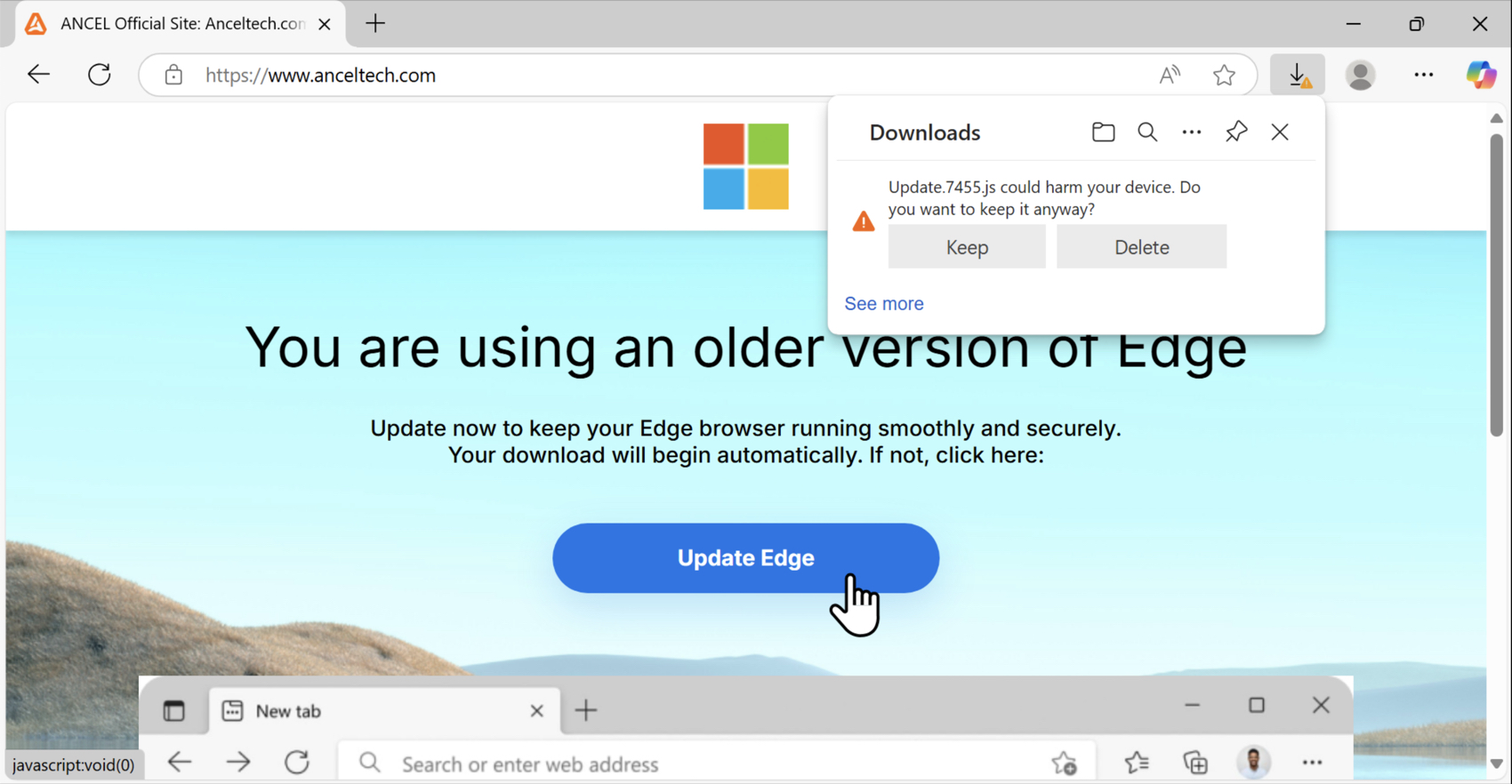Click minimize in mock browser window
Image resolution: width=1512 pixels, height=784 pixels.
(x=1193, y=706)
